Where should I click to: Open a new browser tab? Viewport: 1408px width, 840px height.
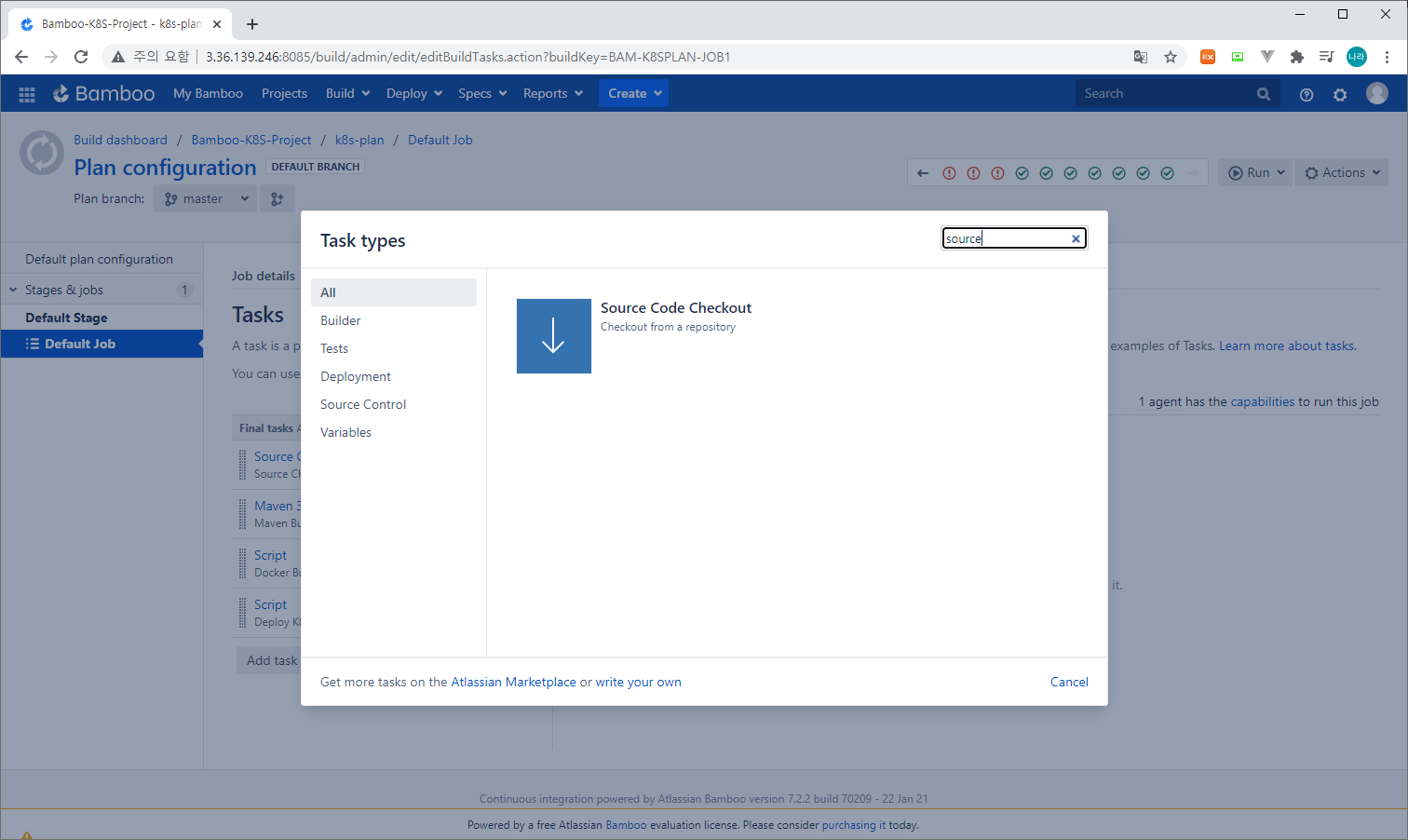(x=252, y=24)
